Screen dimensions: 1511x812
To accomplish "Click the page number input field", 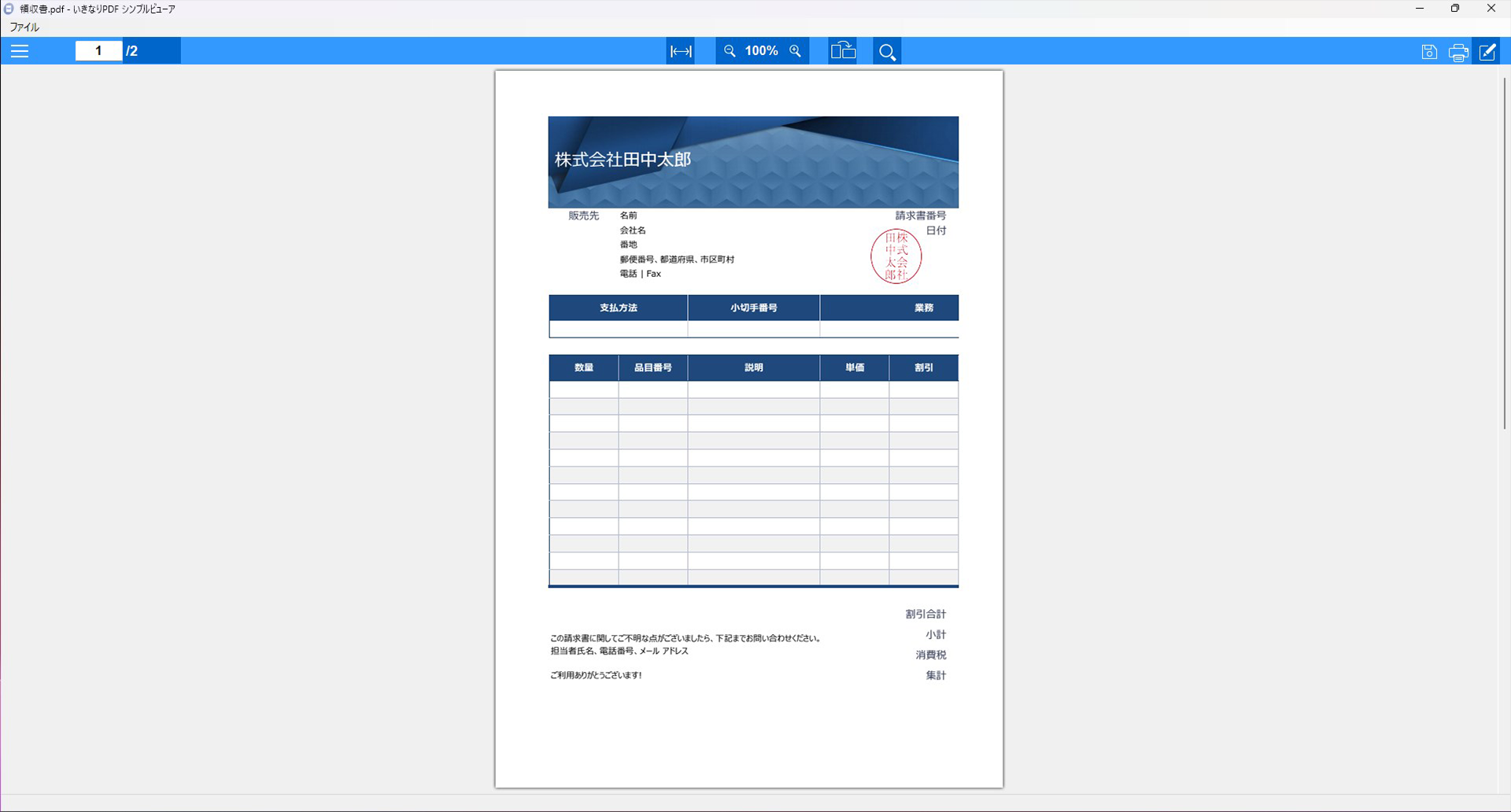I will [x=98, y=51].
